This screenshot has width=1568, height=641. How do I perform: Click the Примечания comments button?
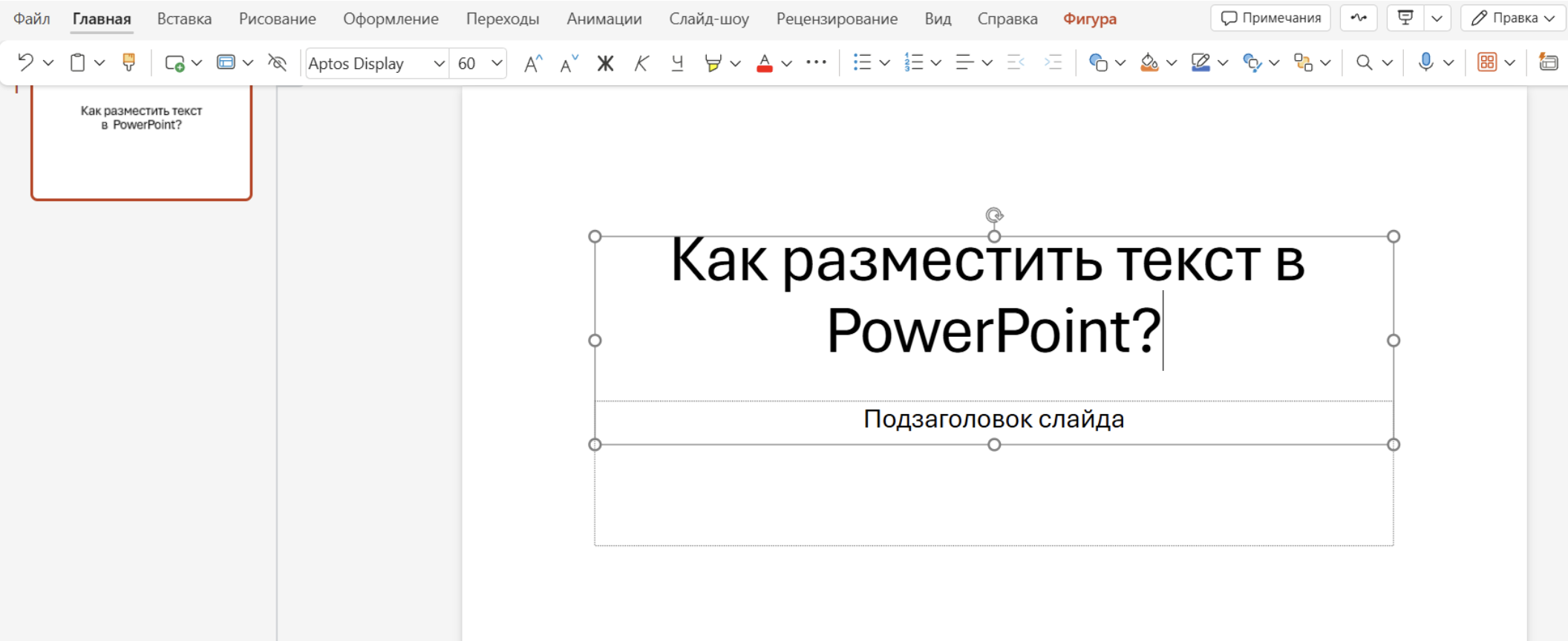coord(1271,18)
